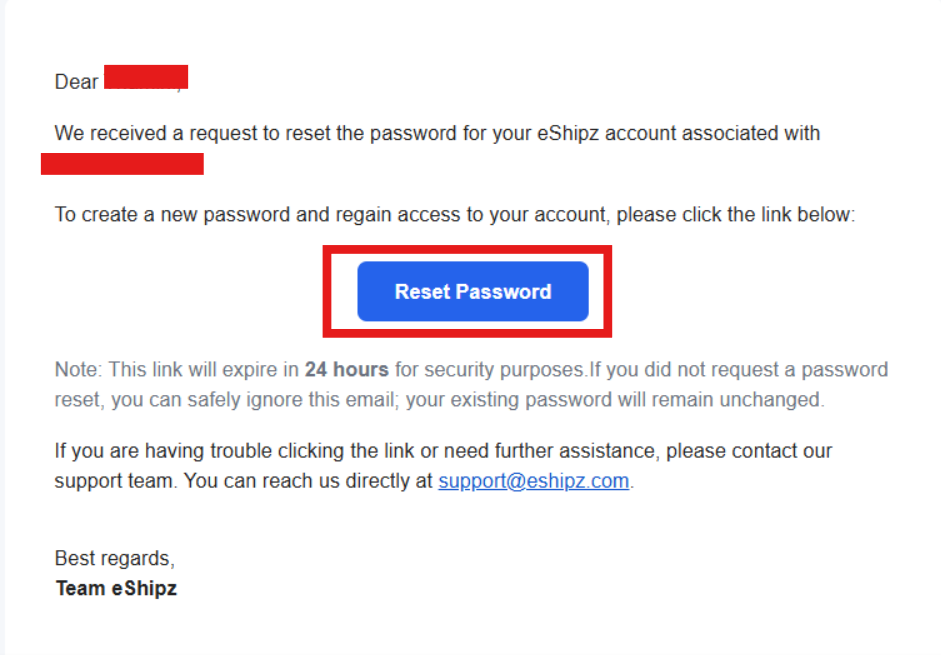Click the word "Note:" in the expiry notice

click(79, 370)
